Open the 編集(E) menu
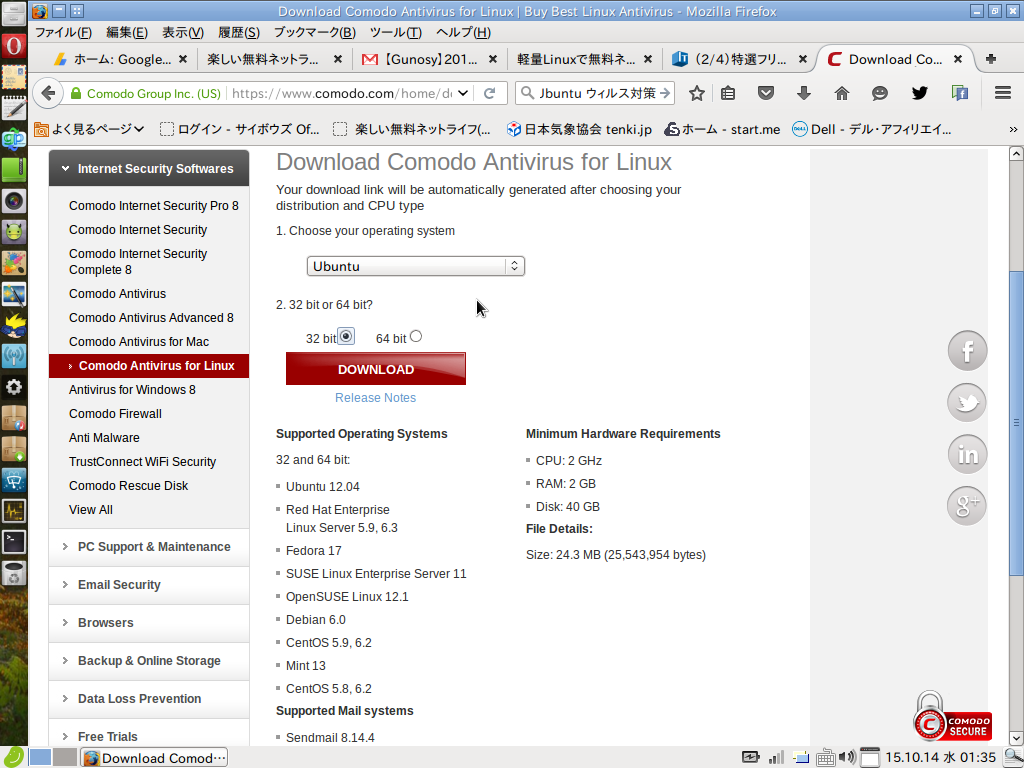 (x=127, y=32)
